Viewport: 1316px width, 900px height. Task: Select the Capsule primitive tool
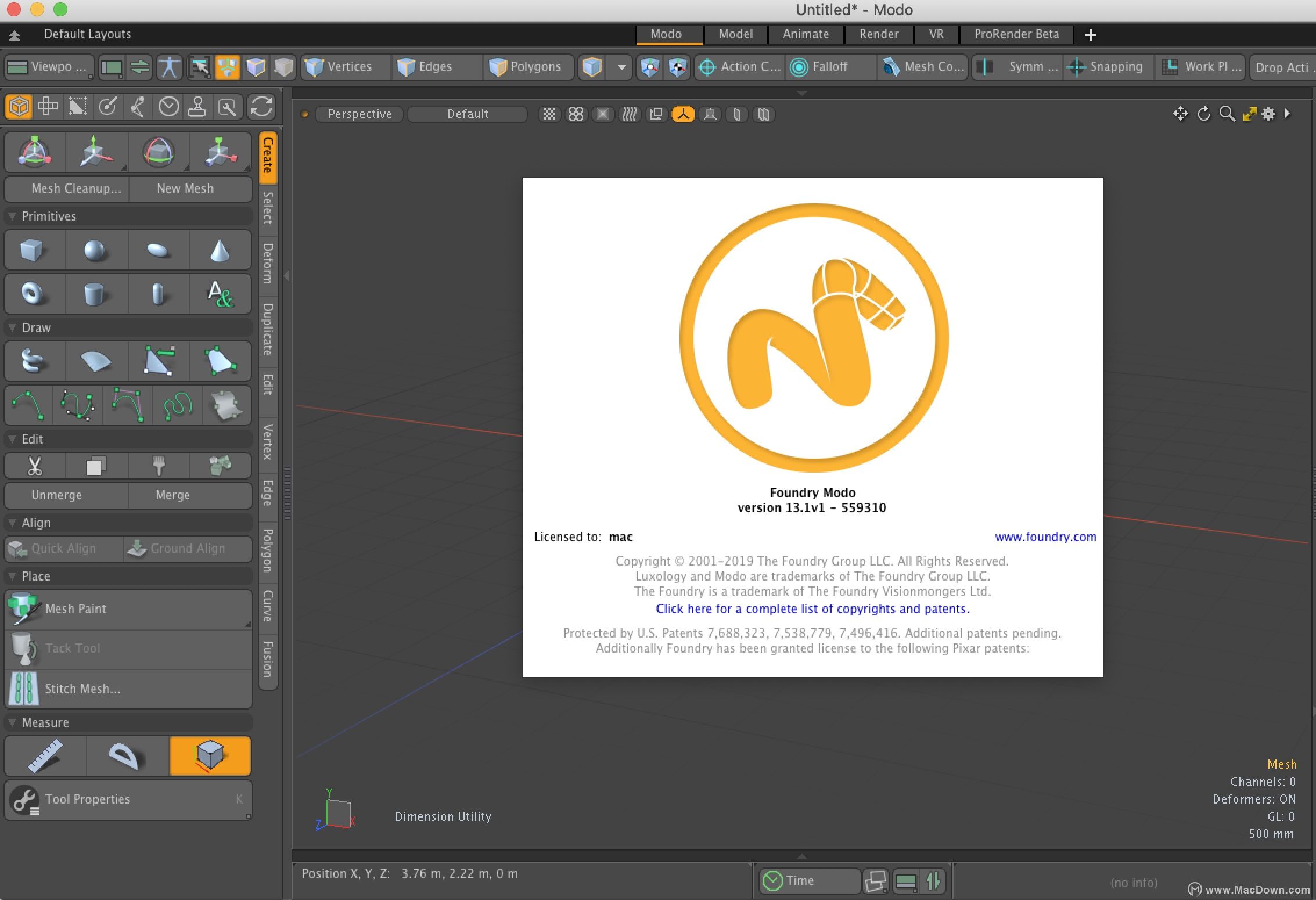pos(158,294)
